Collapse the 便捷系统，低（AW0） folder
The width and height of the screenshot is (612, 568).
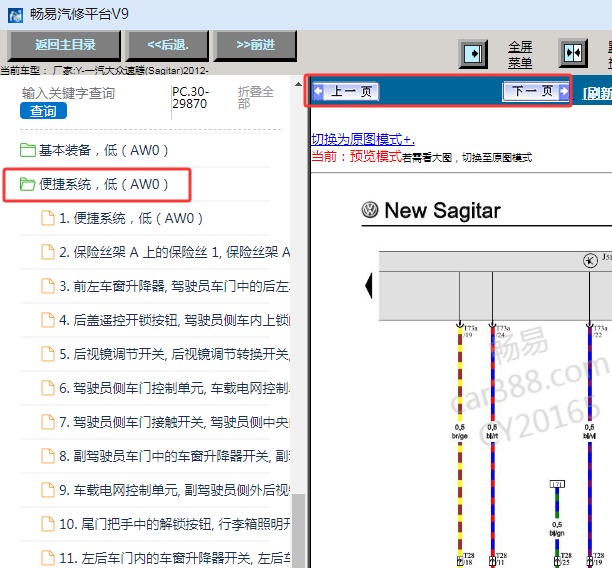click(x=94, y=184)
